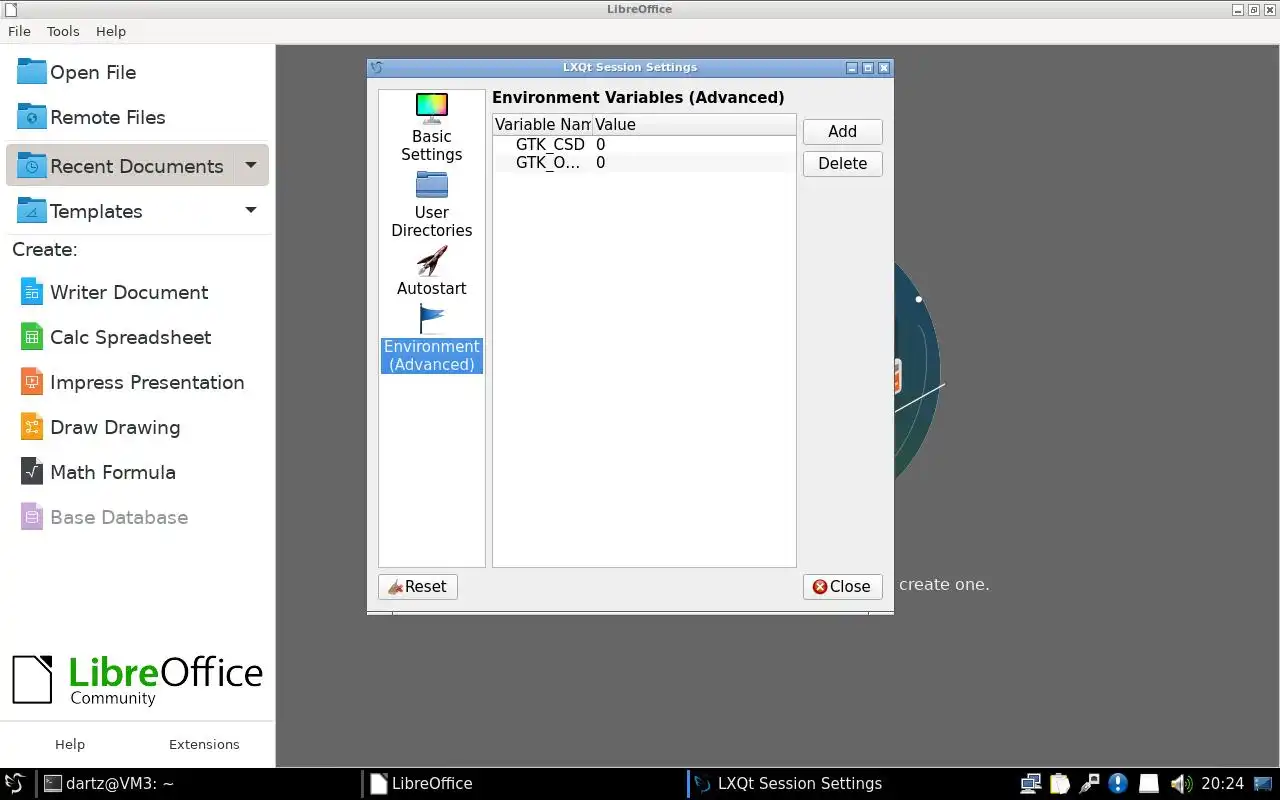The width and height of the screenshot is (1280, 800).
Task: Open Tools menu in LibreOffice
Action: [x=63, y=31]
